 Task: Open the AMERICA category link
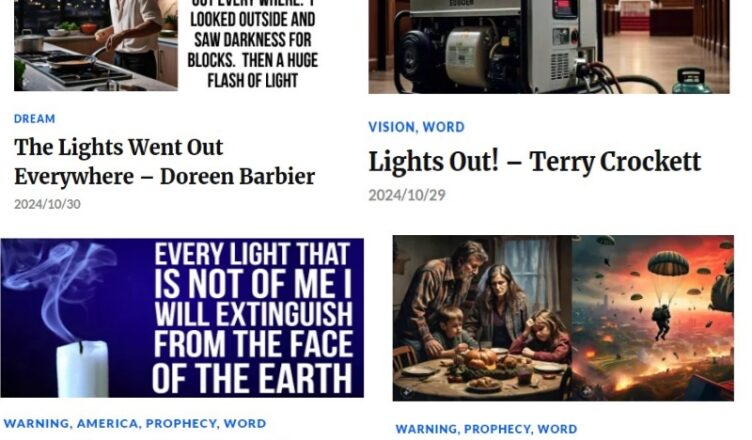107,423
